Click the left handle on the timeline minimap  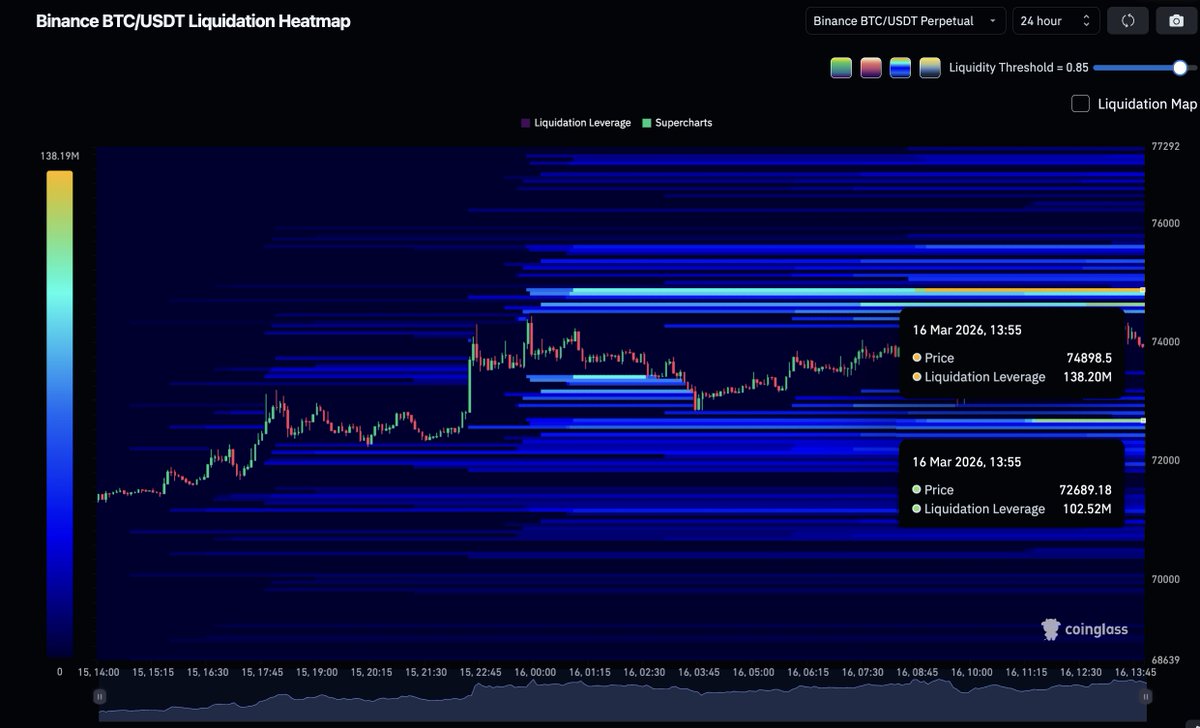98,696
